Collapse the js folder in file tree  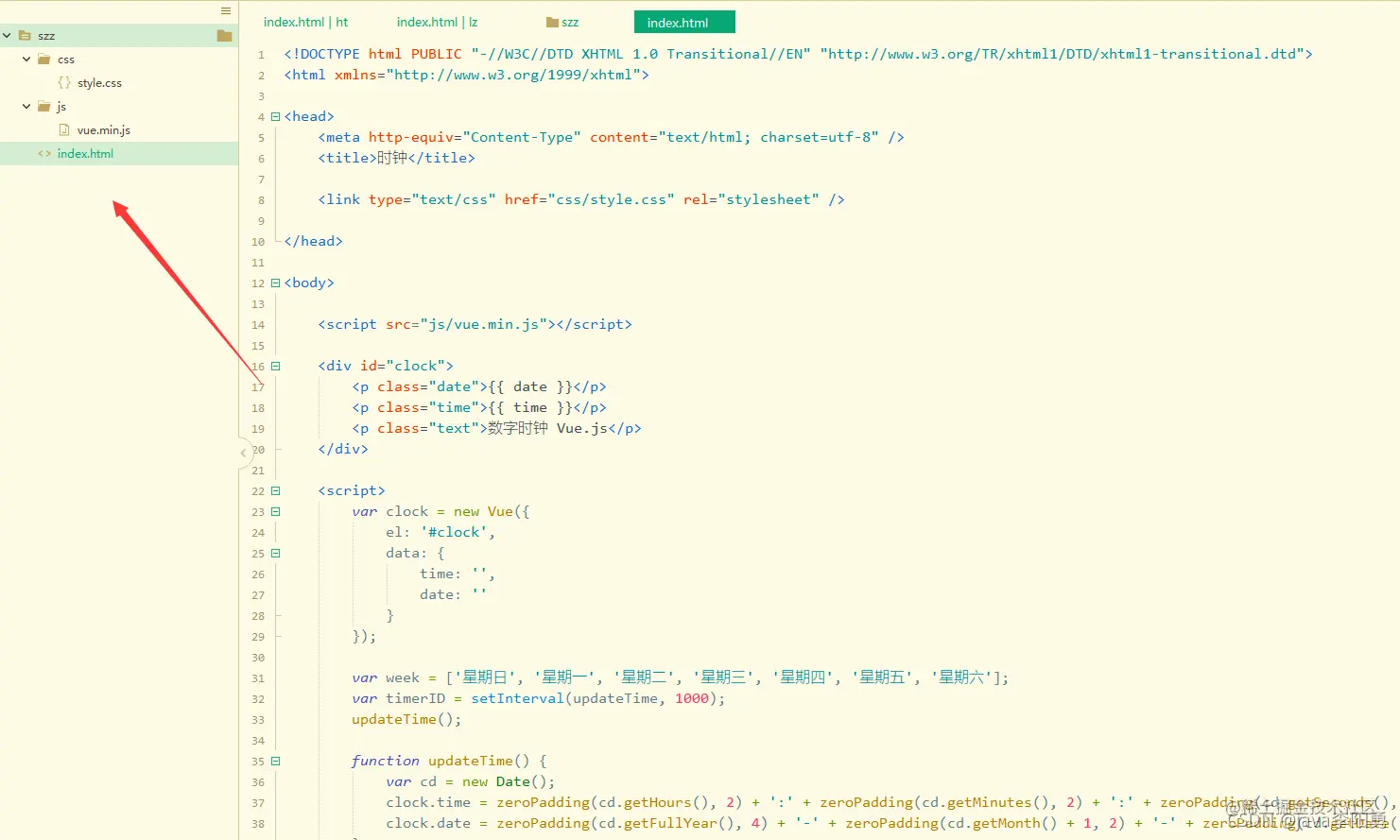26,107
